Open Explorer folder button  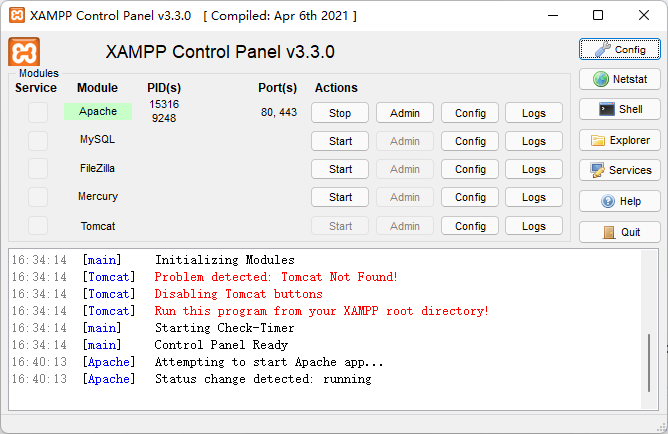(x=619, y=140)
